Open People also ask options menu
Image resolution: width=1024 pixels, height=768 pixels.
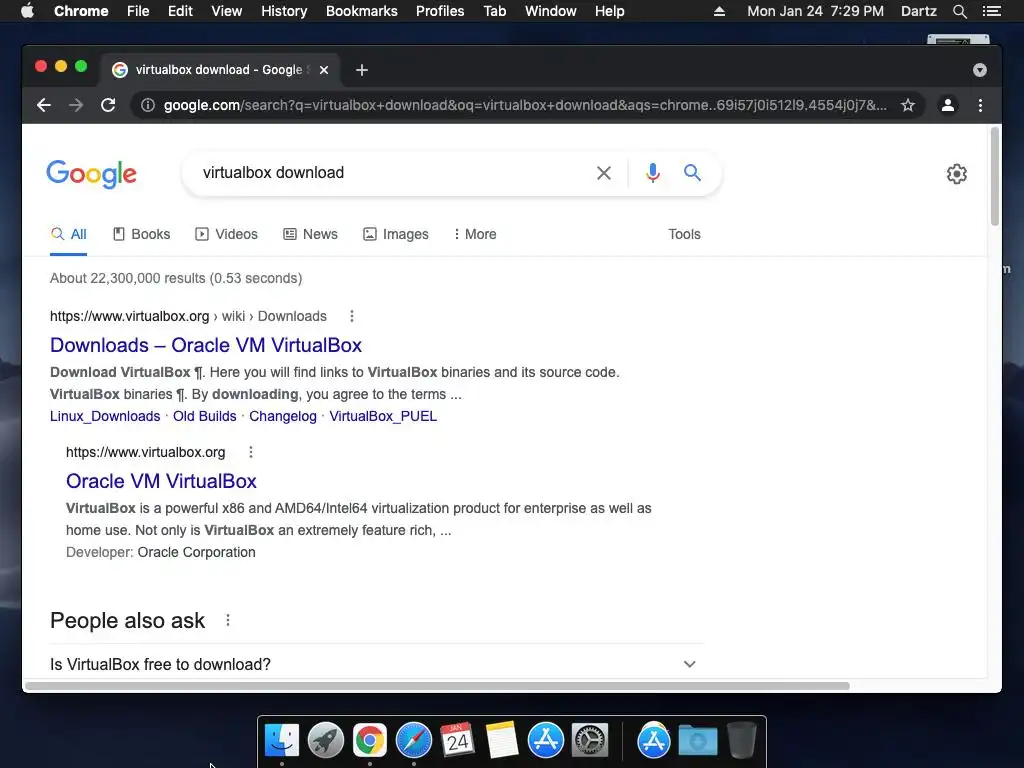228,620
